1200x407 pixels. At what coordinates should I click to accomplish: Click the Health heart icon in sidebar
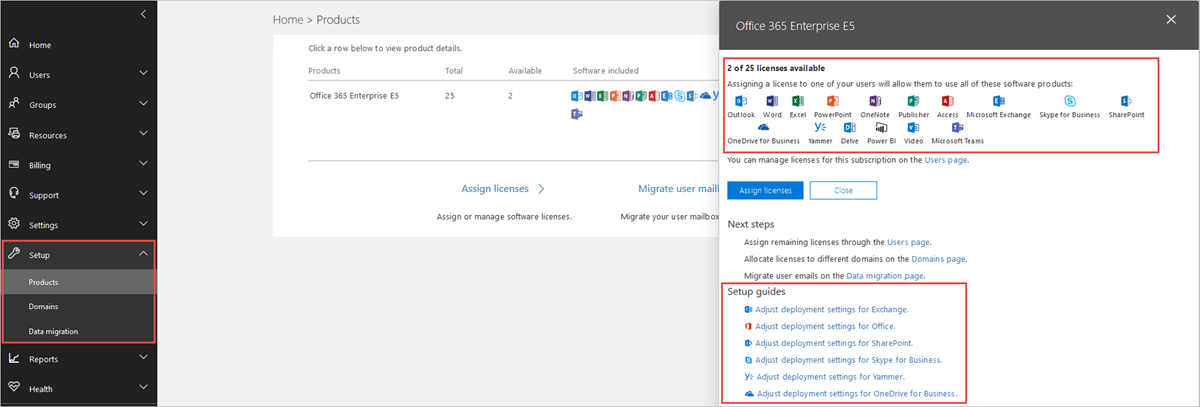[x=14, y=388]
